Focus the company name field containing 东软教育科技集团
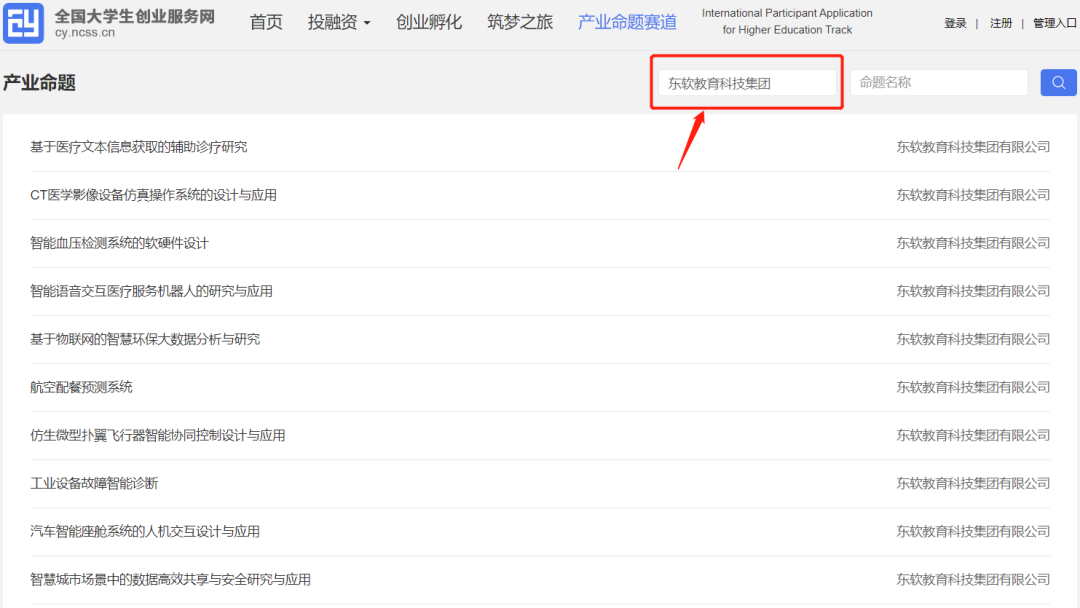1080x608 pixels. point(746,83)
